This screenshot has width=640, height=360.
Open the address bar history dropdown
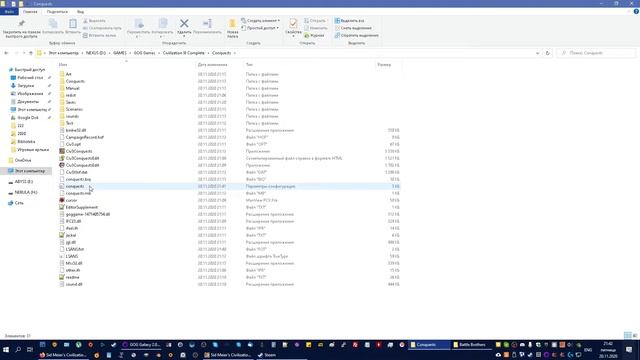tap(537, 53)
